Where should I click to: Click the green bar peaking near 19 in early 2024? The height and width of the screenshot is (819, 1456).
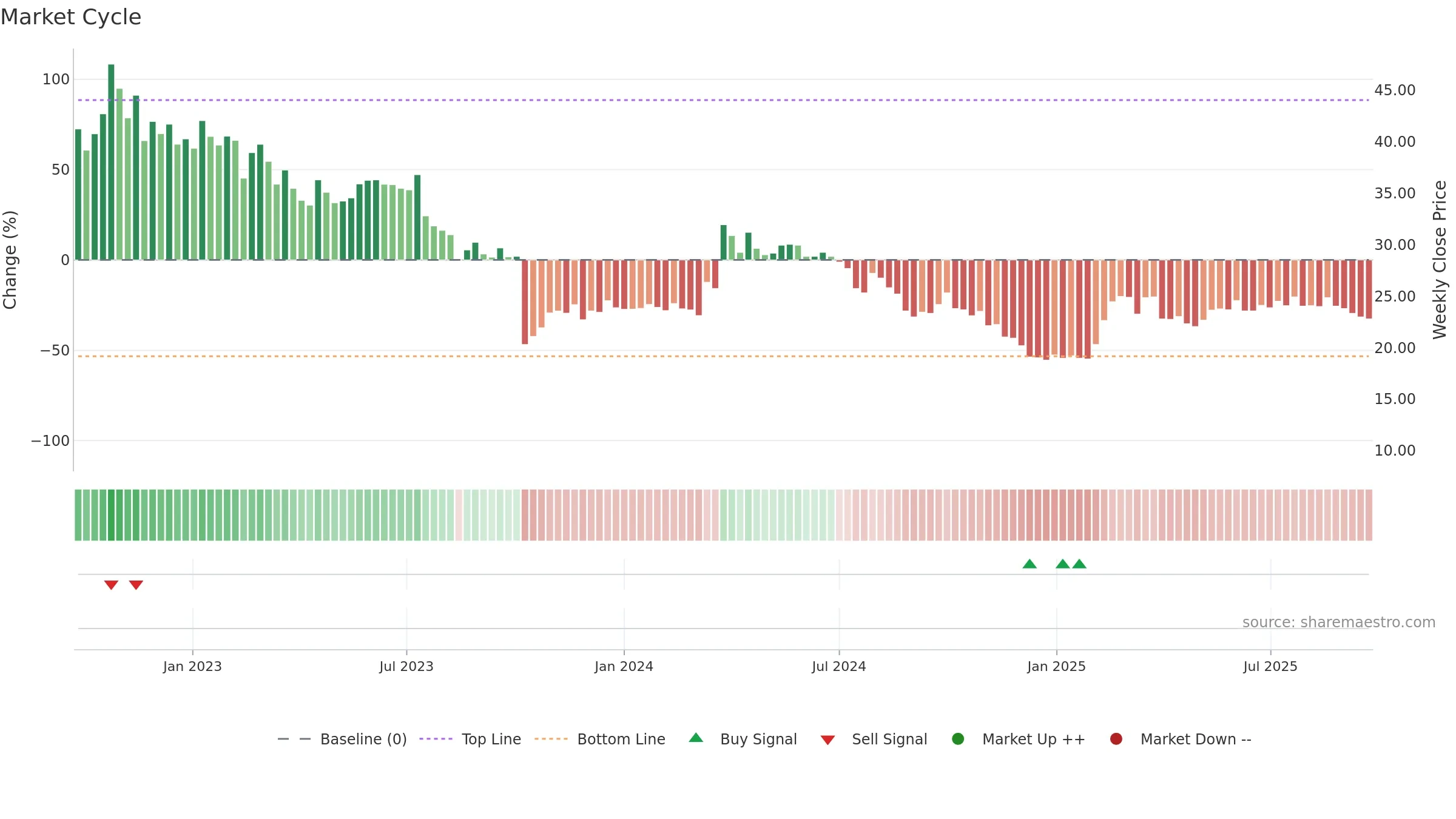pos(724,243)
